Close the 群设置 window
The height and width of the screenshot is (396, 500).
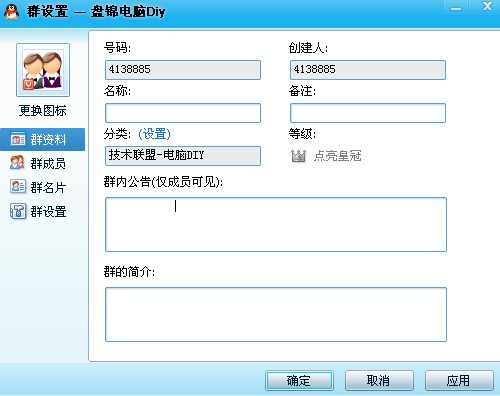[487, 7]
